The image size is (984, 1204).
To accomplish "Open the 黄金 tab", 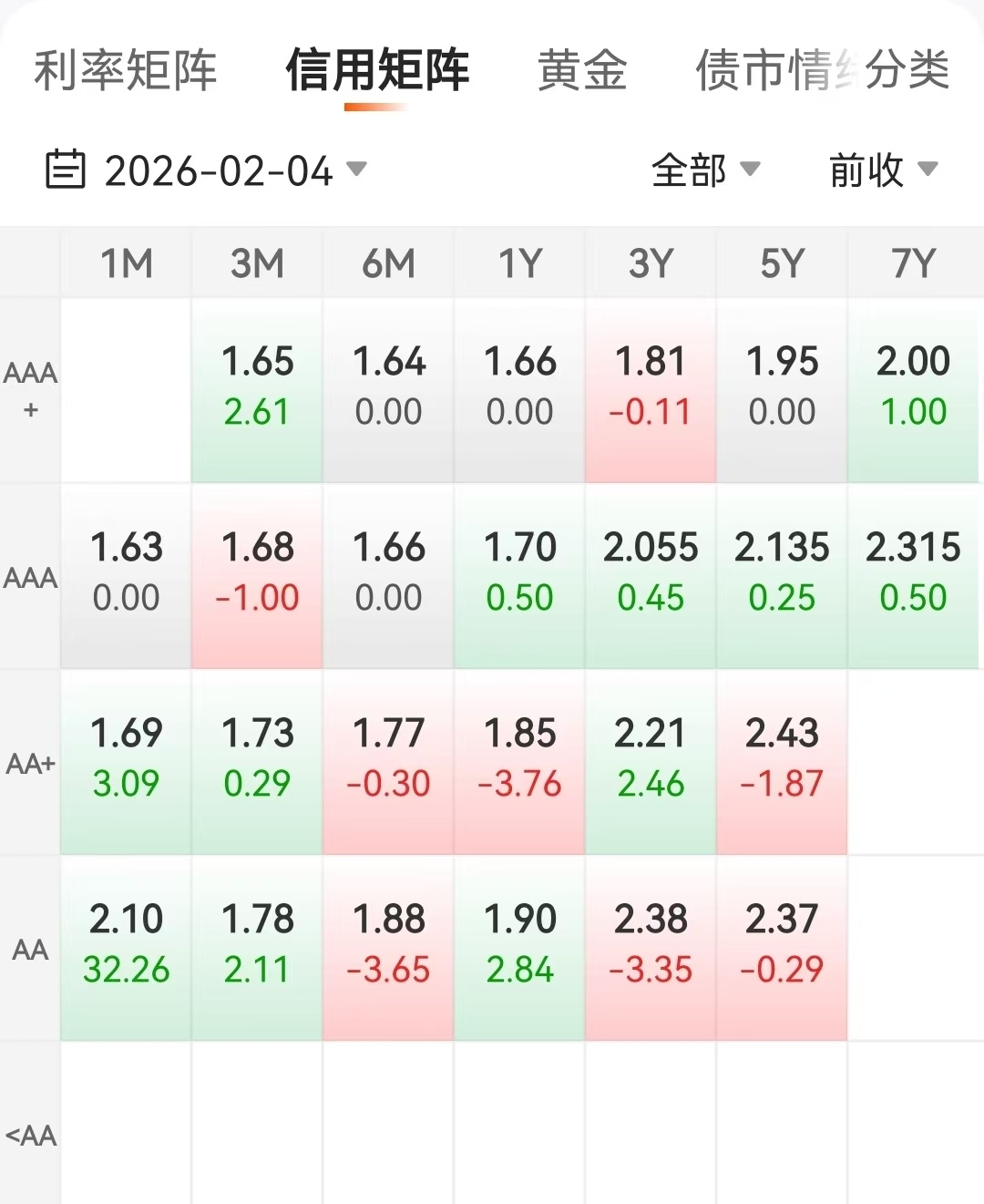I will [582, 70].
